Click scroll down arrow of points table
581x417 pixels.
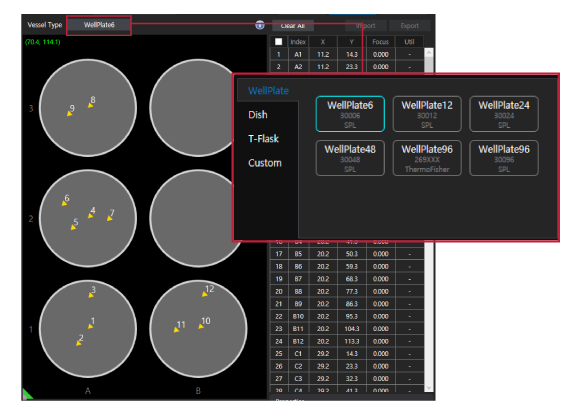[x=429, y=388]
